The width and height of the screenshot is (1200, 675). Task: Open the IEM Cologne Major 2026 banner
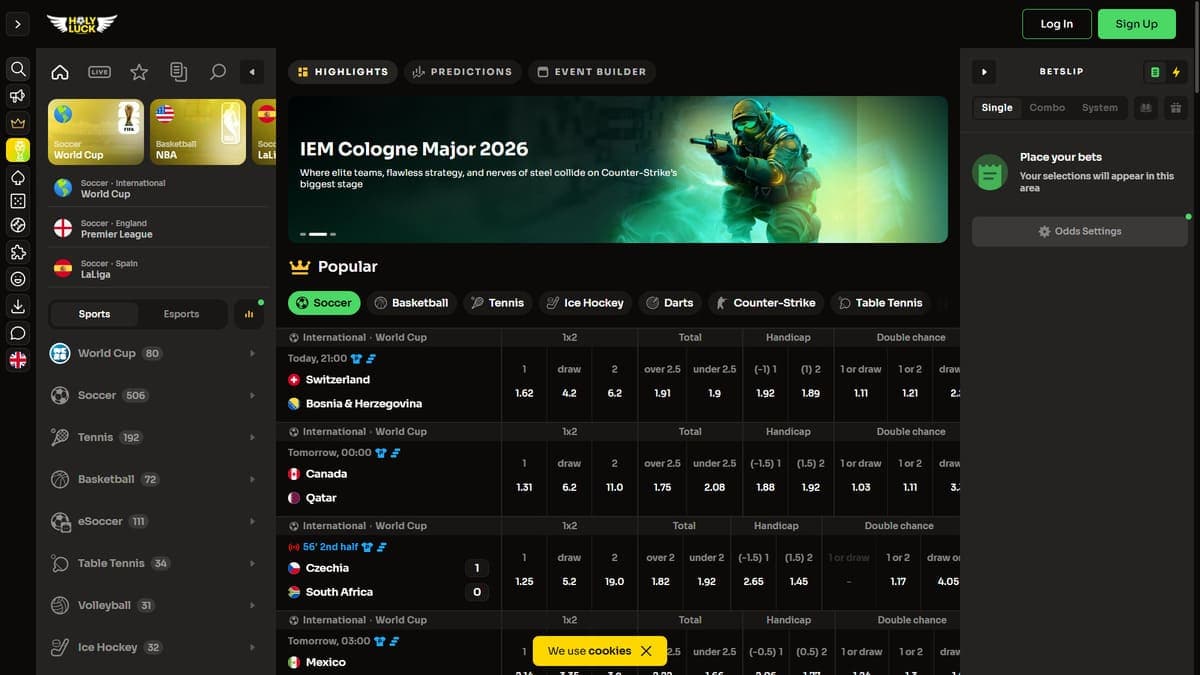click(x=618, y=169)
